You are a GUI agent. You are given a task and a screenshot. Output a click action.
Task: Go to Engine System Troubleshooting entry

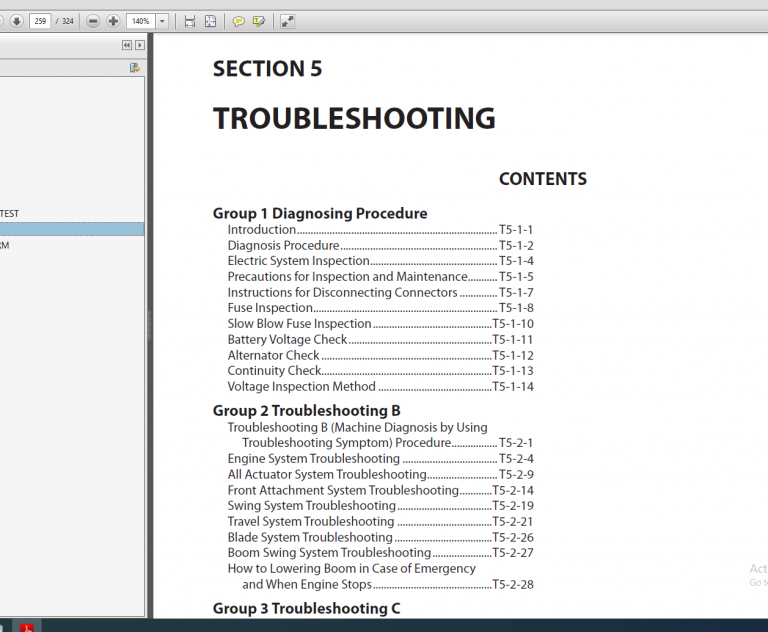click(x=313, y=459)
